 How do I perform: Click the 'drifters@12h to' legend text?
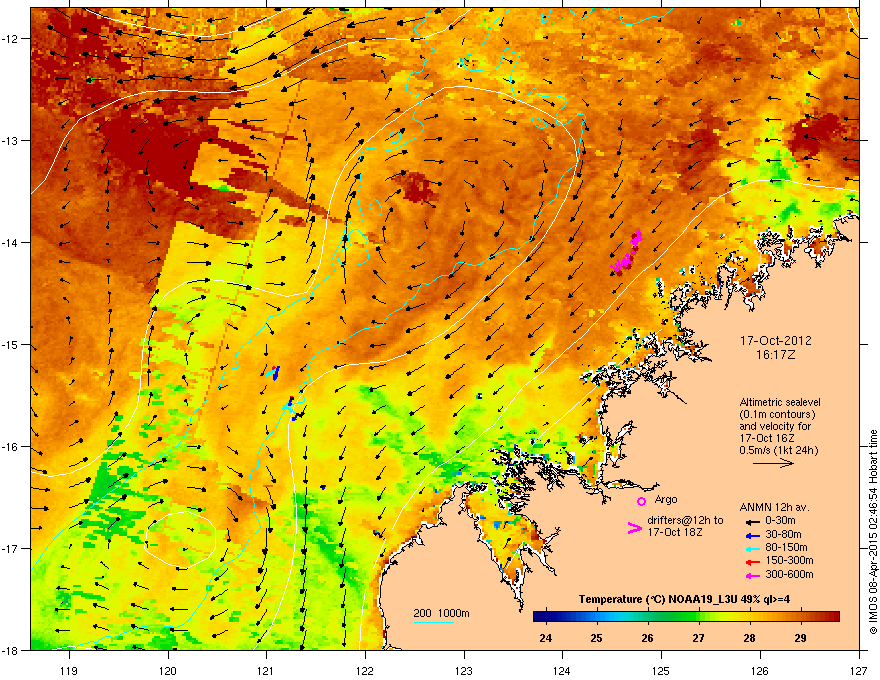coord(685,521)
